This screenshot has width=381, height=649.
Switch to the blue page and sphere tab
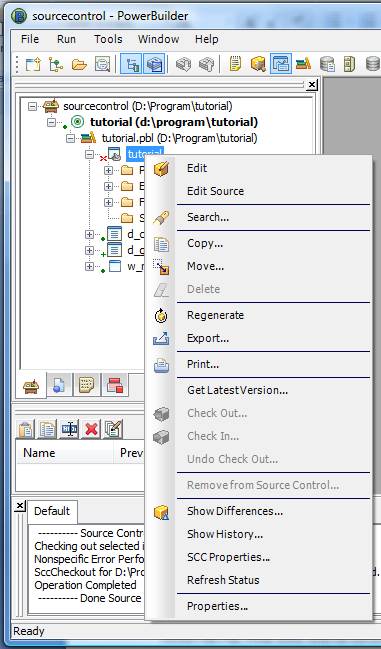coord(59,386)
